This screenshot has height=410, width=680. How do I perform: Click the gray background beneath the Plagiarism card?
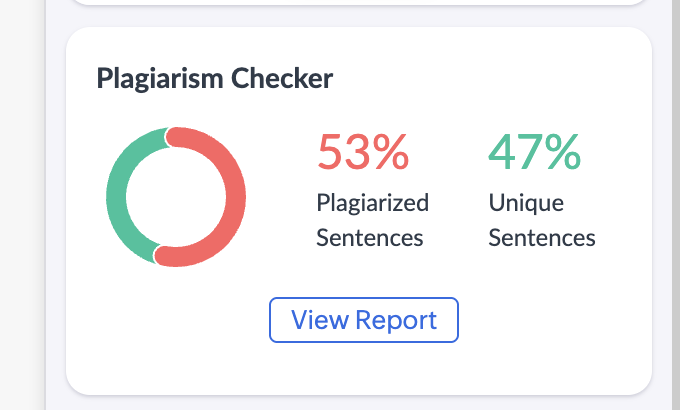click(360, 402)
